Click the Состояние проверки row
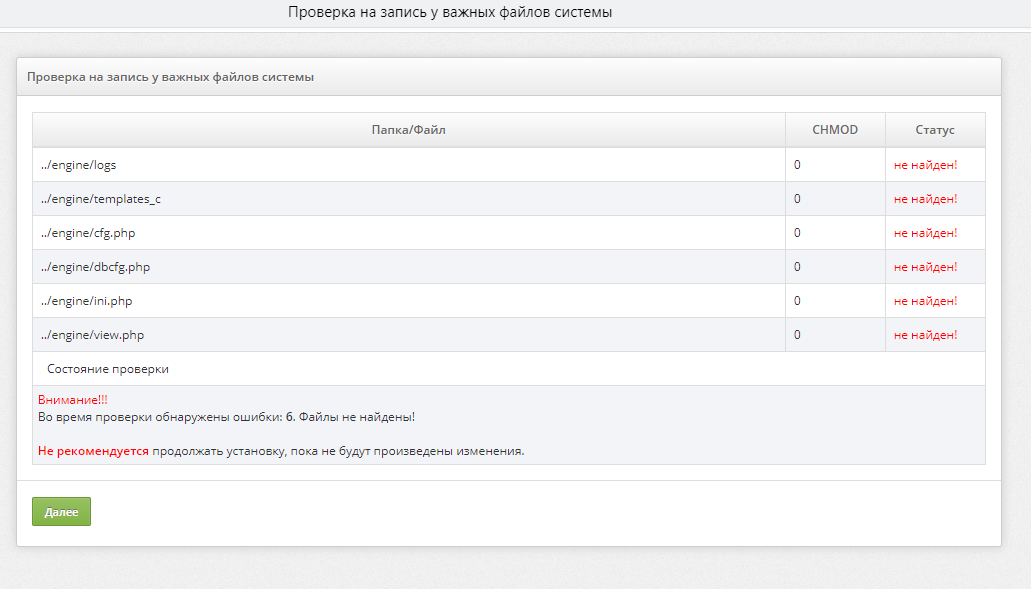Viewport: 1031px width, 589px height. [108, 369]
